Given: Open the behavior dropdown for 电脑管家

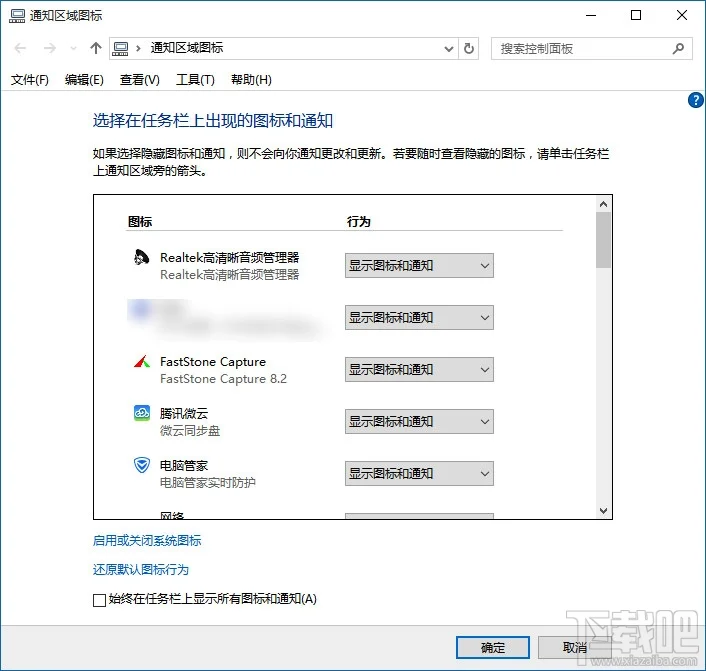Looking at the screenshot, I should click(x=419, y=473).
